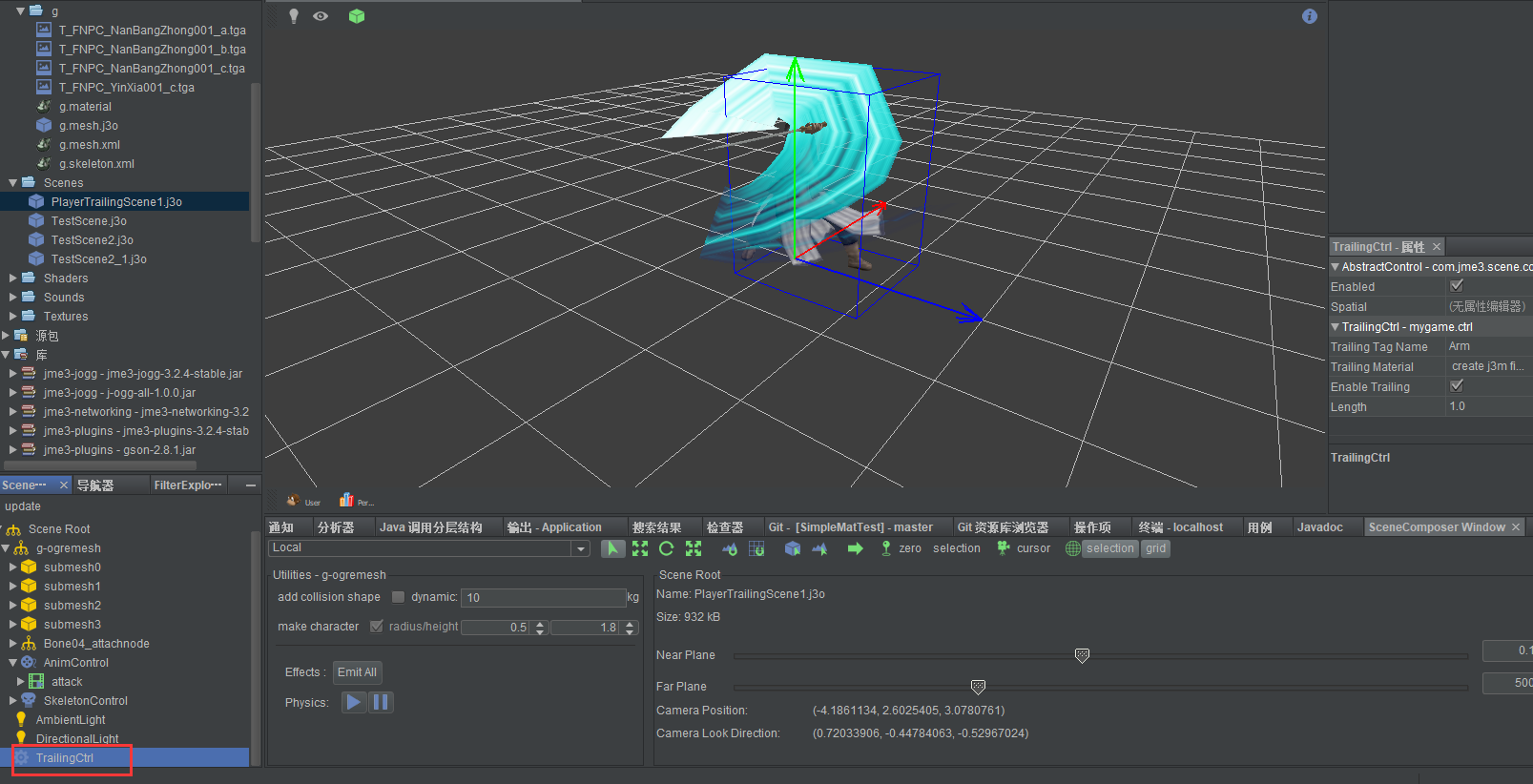
Task: Open the Local coordinate dropdown
Action: click(580, 548)
